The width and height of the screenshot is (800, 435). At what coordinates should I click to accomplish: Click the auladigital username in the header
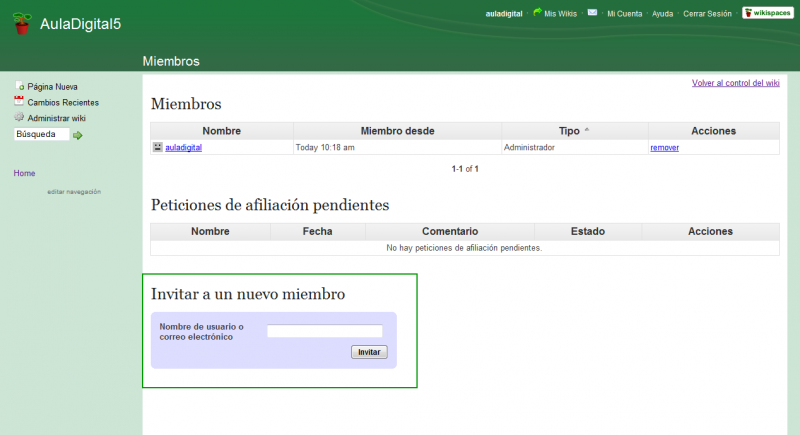click(504, 14)
